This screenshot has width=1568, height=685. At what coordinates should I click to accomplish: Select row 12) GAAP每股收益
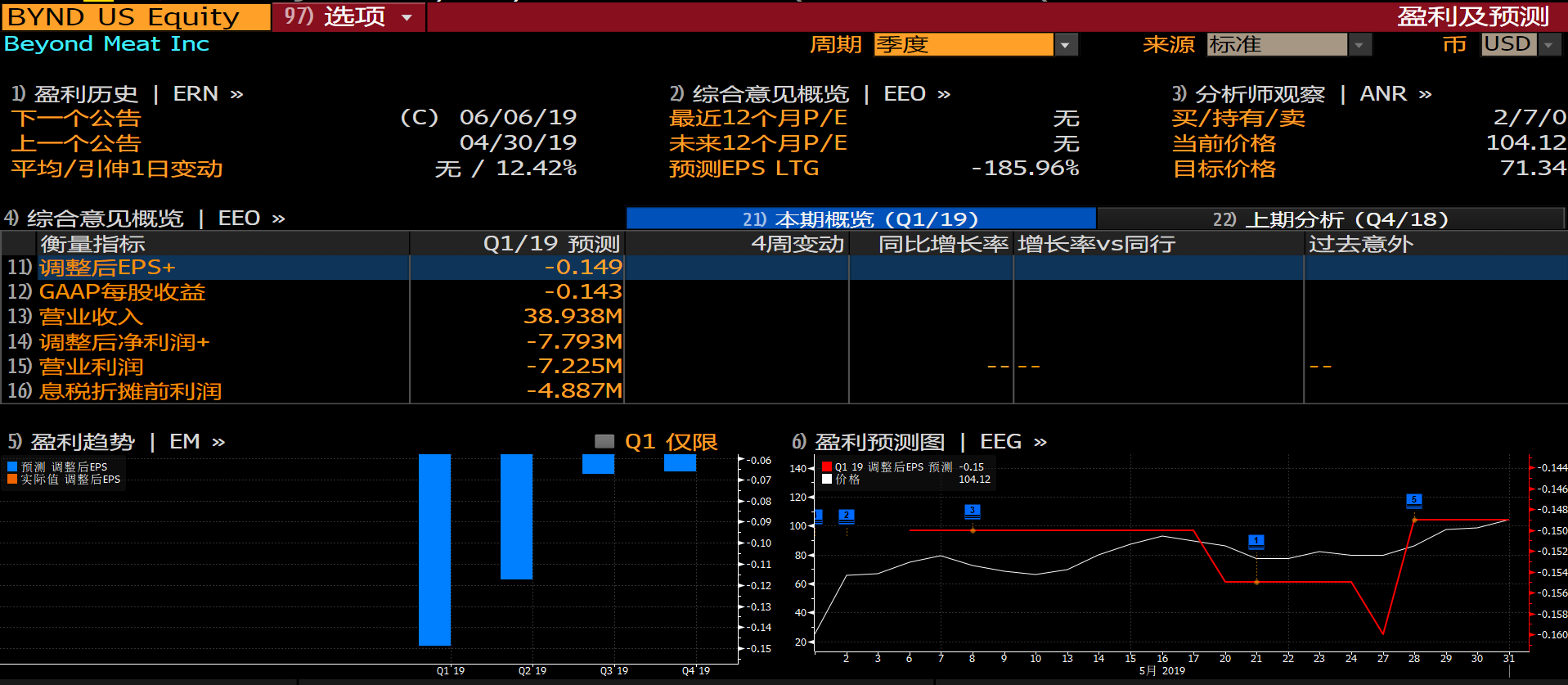pos(784,292)
